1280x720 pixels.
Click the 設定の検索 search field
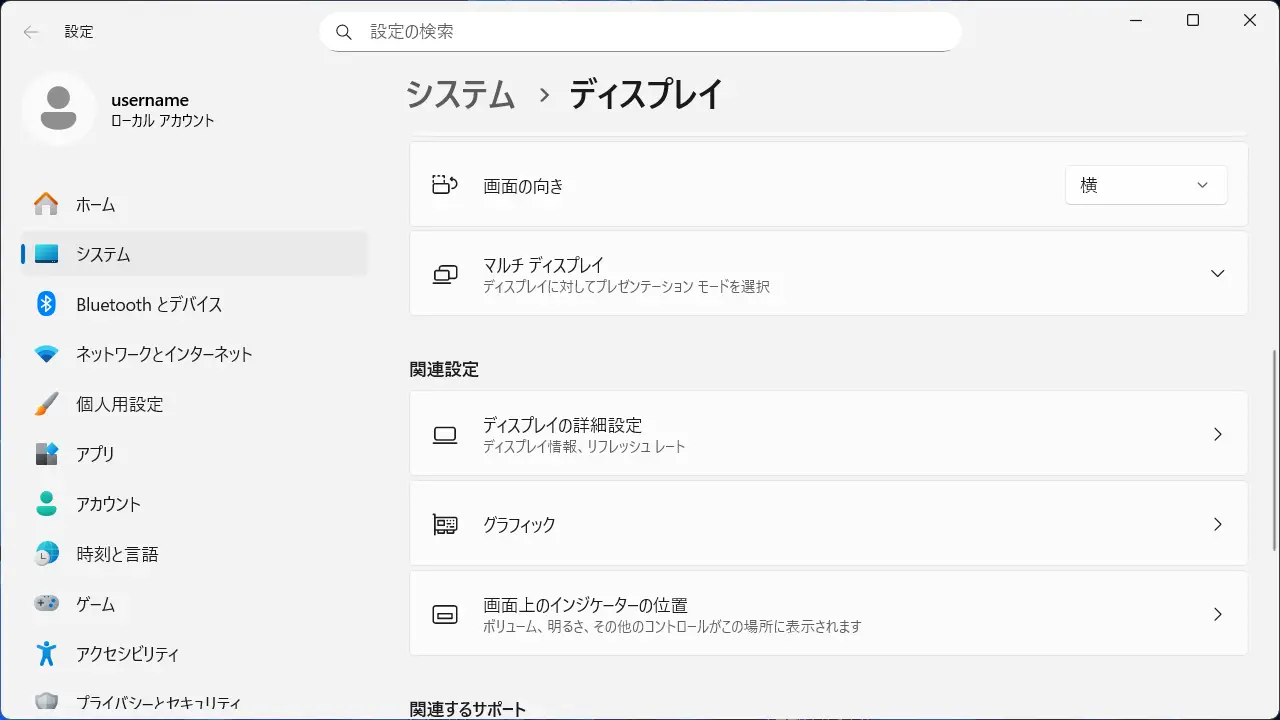coord(640,32)
